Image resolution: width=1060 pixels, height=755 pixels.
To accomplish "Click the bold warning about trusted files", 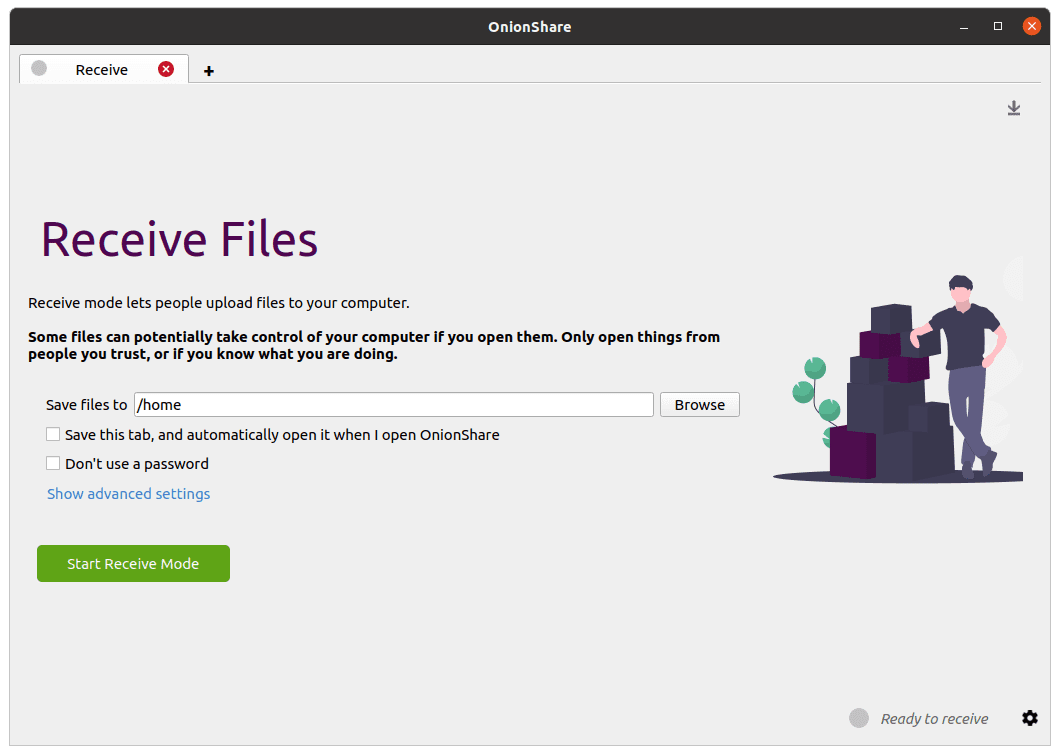I will point(374,345).
